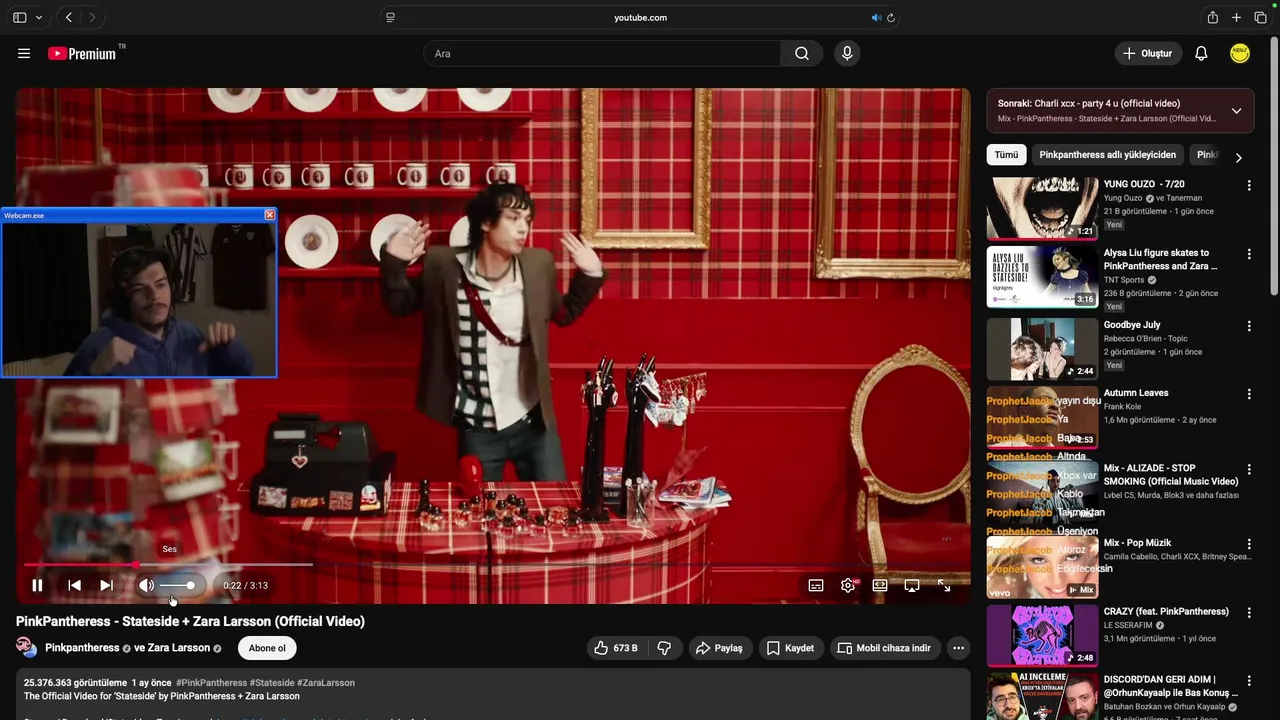Open Goodbye July video thumbnail
Viewport: 1280px width, 720px height.
click(1042, 349)
